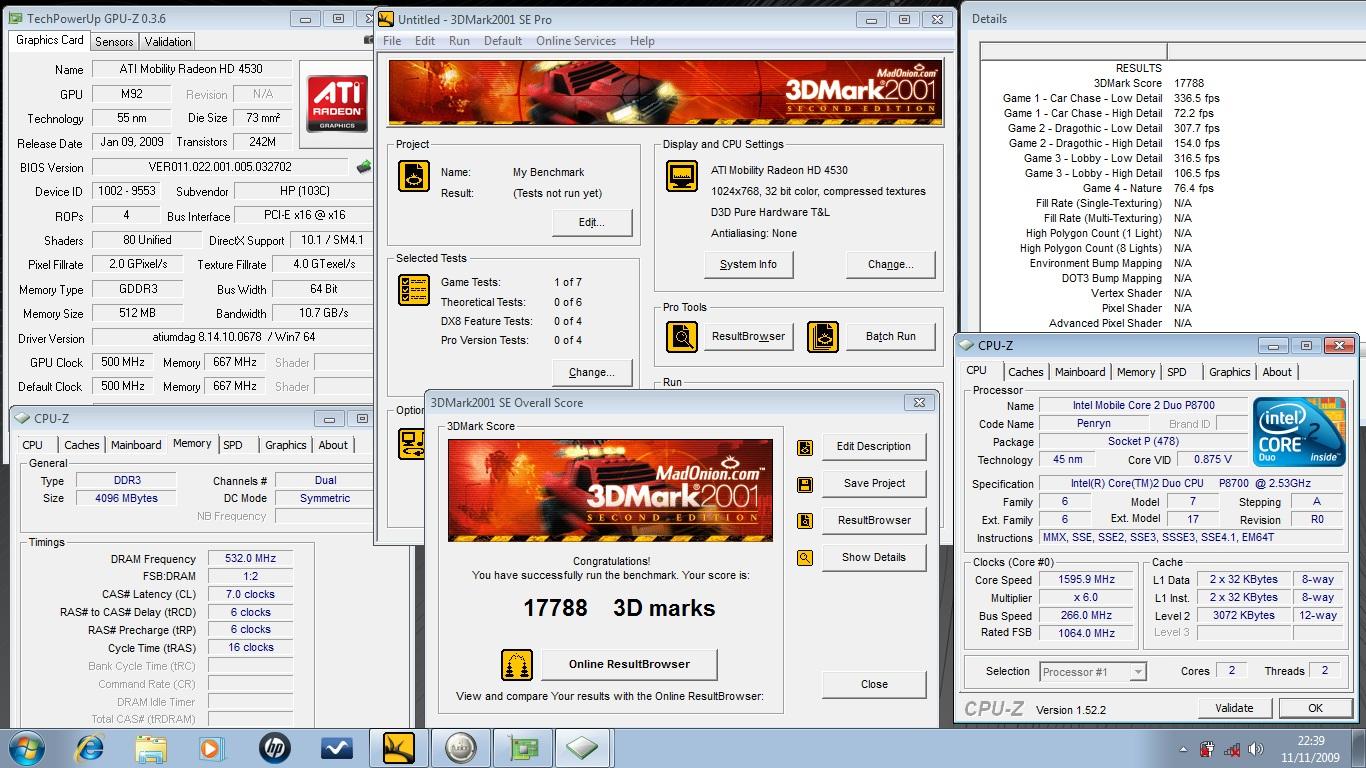
Task: Show hidden system tray icons arrow
Action: tap(1184, 749)
